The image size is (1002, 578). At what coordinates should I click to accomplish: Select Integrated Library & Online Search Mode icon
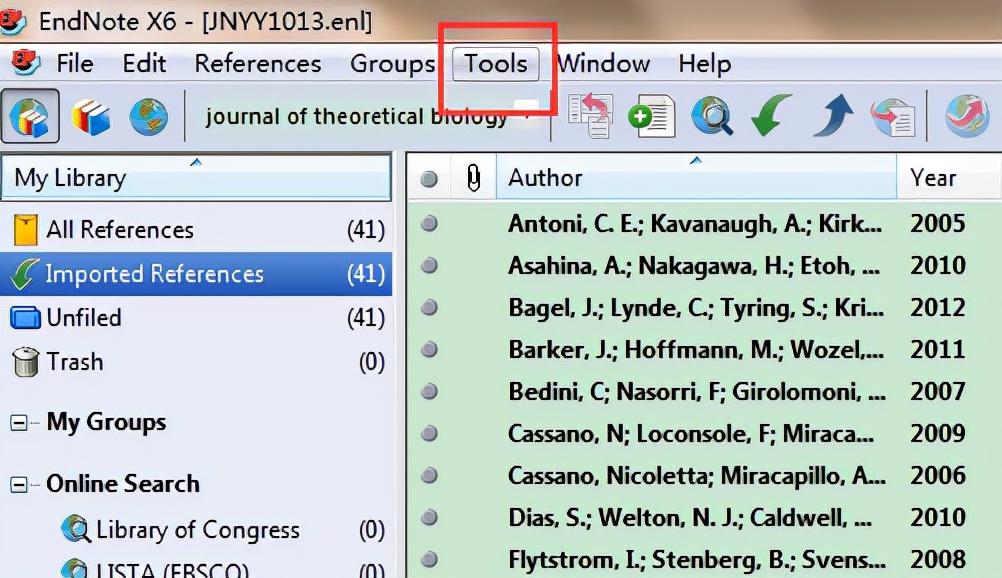coord(31,116)
